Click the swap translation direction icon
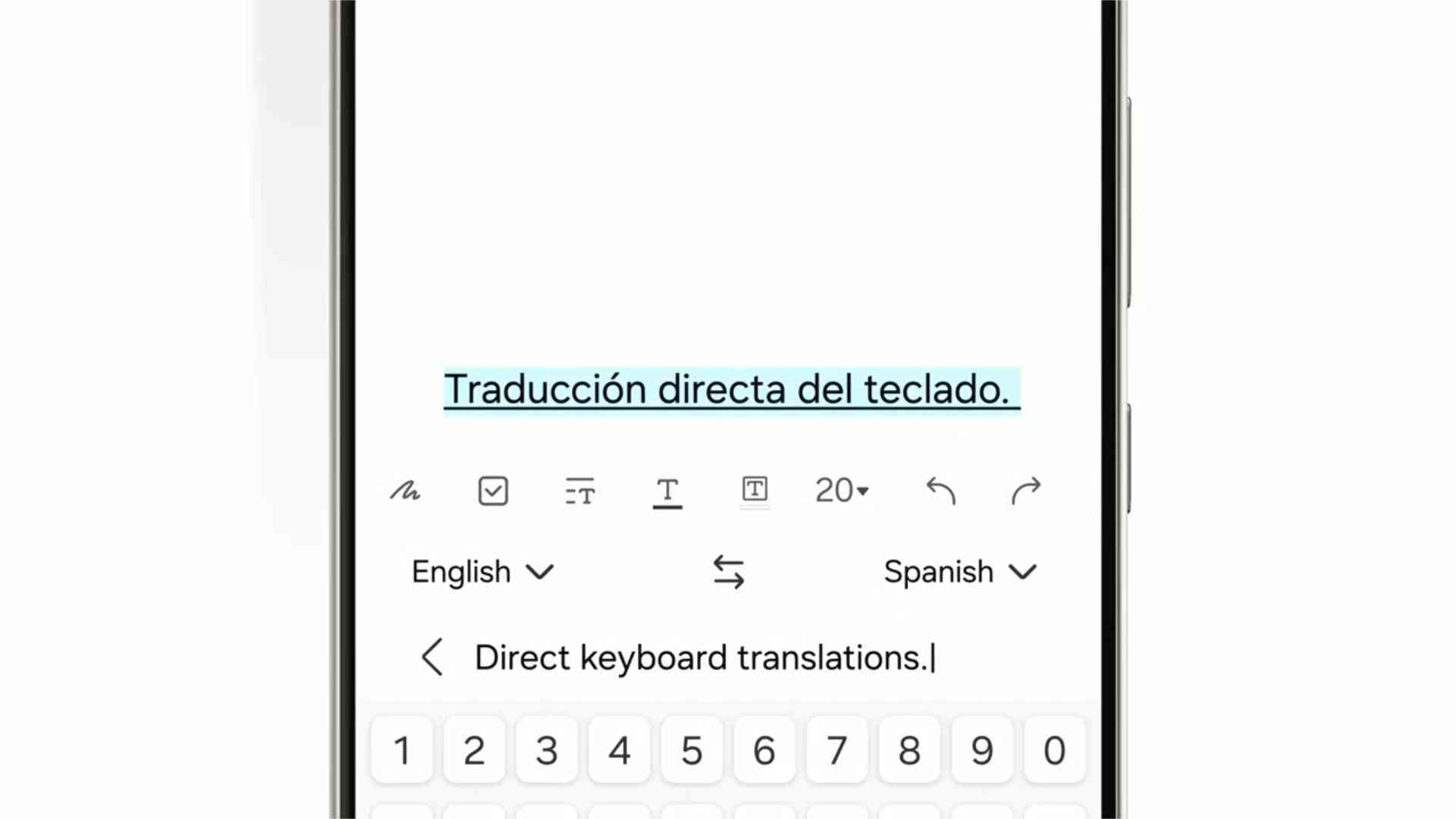Image resolution: width=1456 pixels, height=819 pixels. pos(728,571)
